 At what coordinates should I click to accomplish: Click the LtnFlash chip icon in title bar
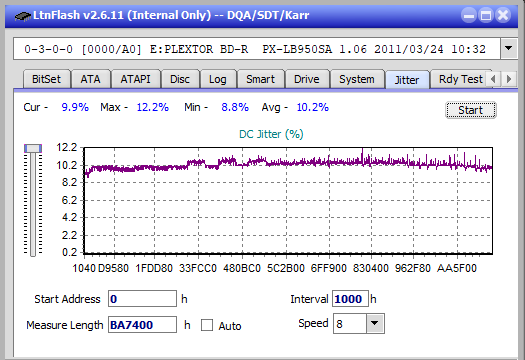pos(23,15)
